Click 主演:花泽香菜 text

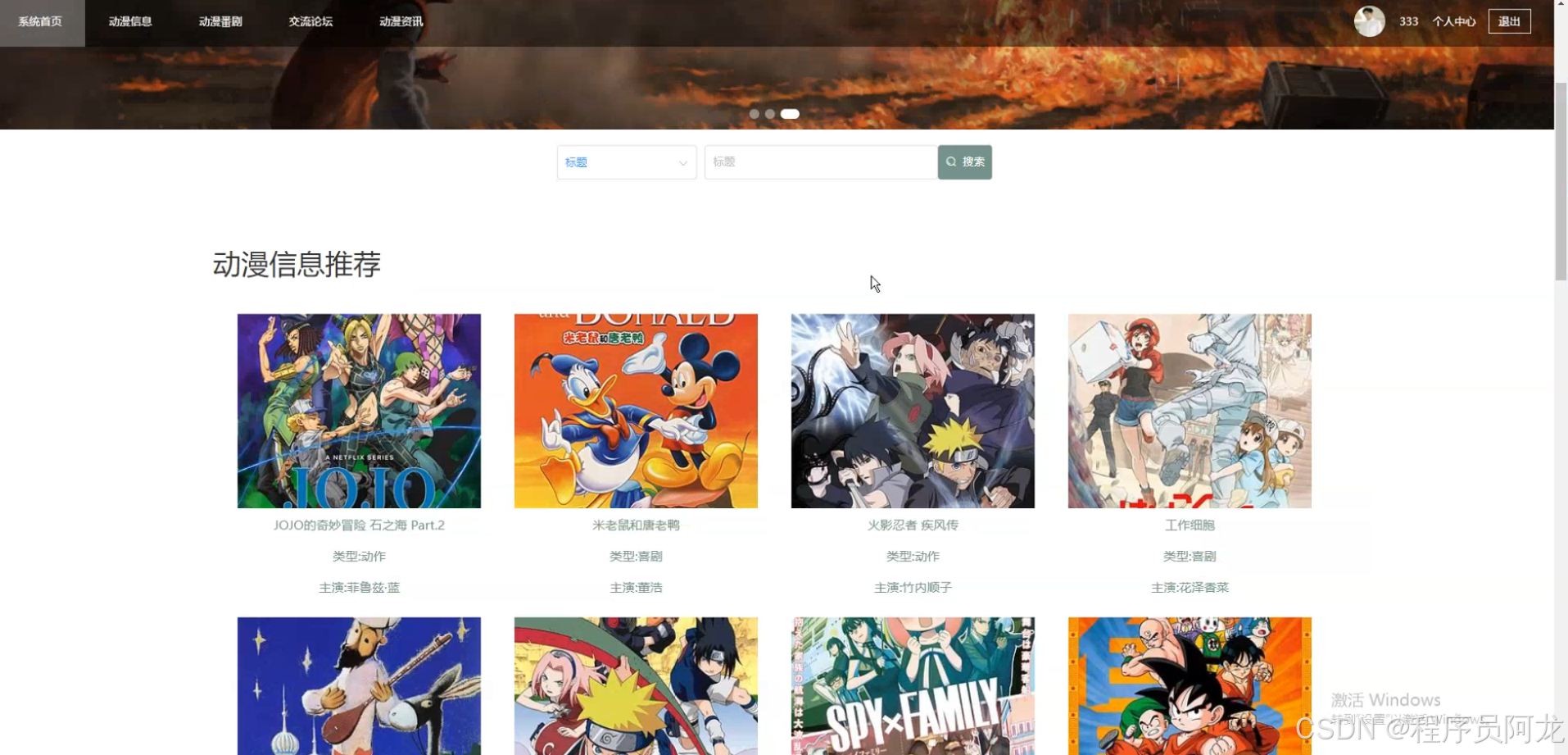pyautogui.click(x=1190, y=588)
